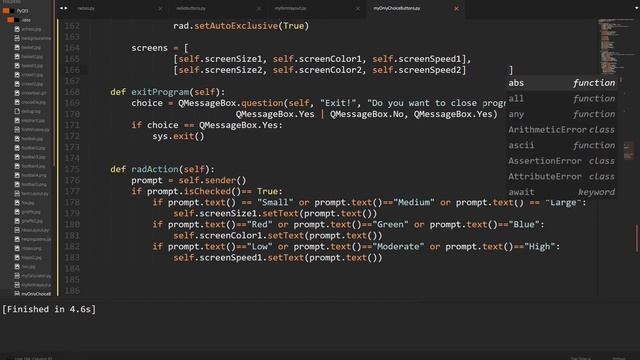
Task: Click the autocomplete popup scrollbar
Action: point(620,80)
